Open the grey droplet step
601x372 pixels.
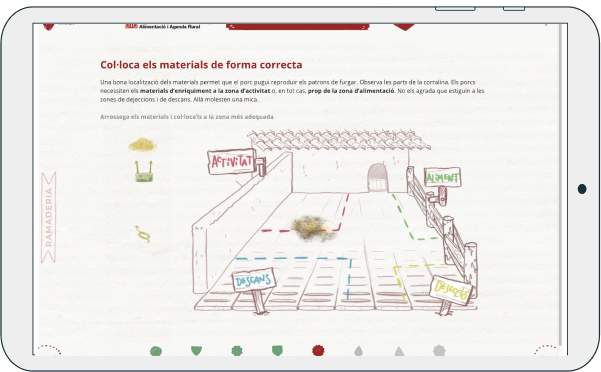[x=358, y=351]
